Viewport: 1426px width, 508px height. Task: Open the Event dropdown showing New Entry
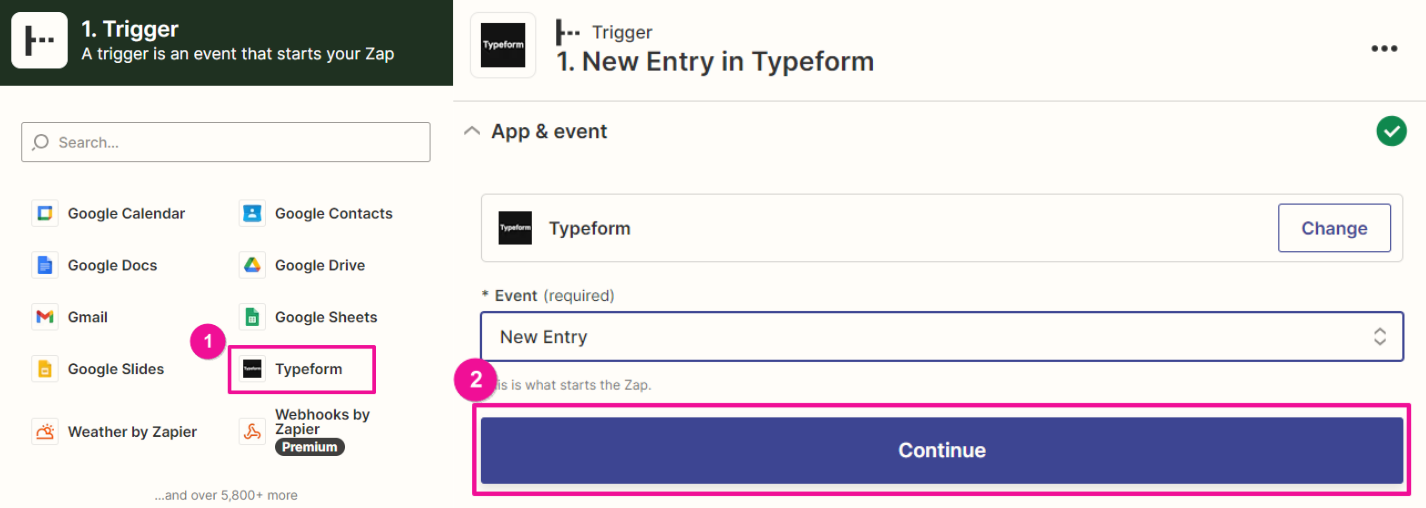(930, 337)
